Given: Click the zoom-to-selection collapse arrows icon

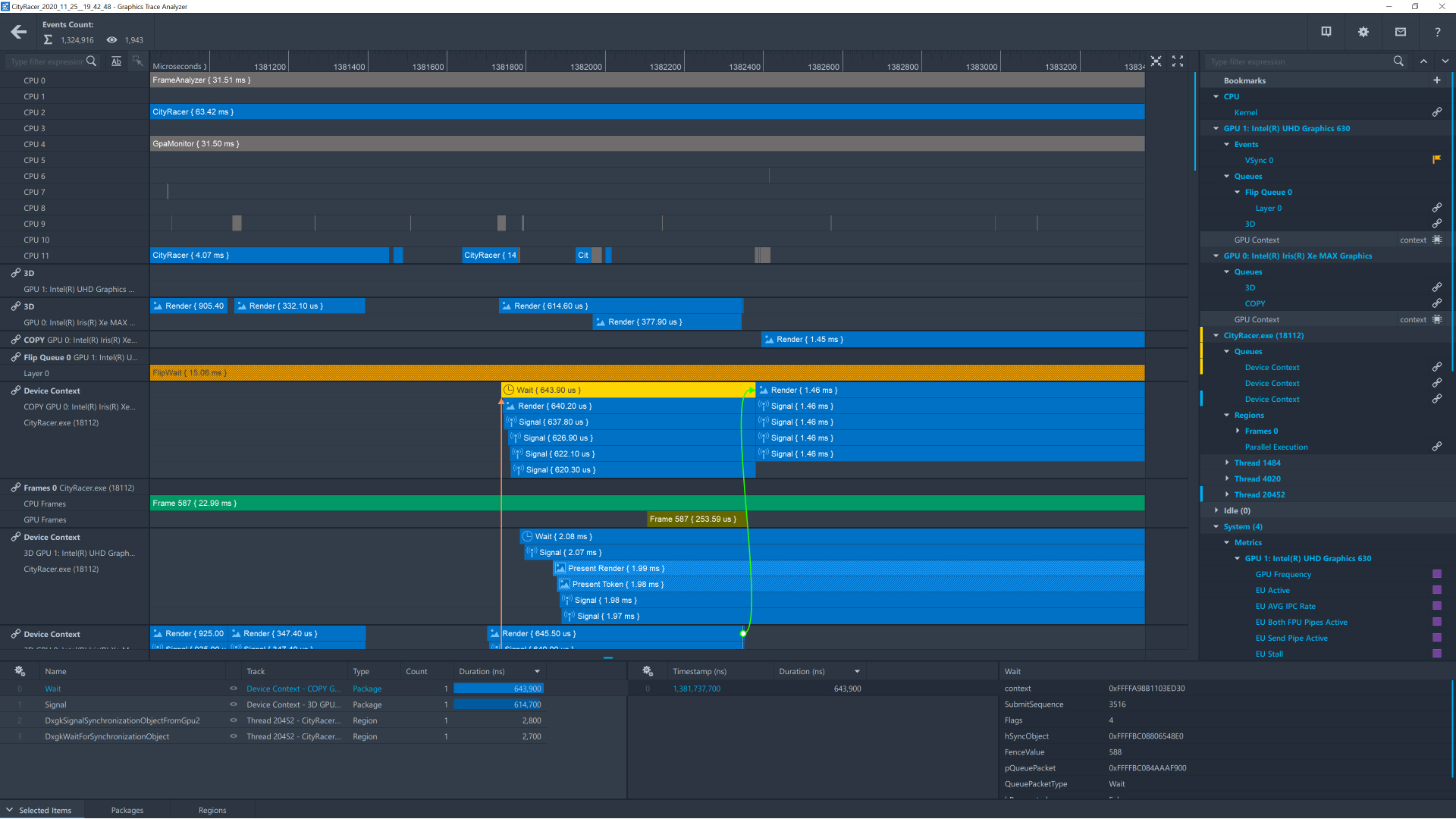Looking at the screenshot, I should click(x=1156, y=61).
